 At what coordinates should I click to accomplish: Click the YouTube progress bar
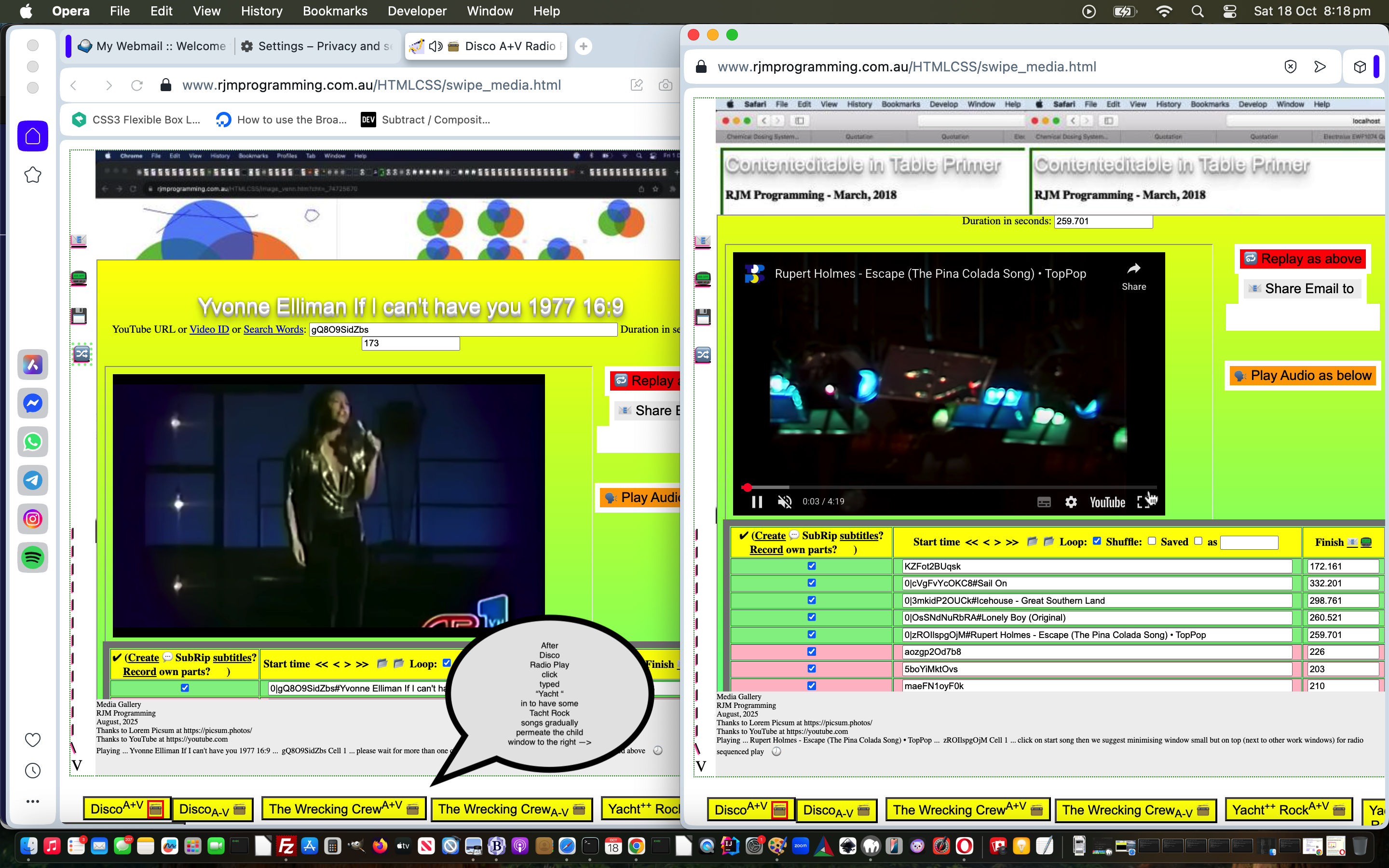coord(947,488)
